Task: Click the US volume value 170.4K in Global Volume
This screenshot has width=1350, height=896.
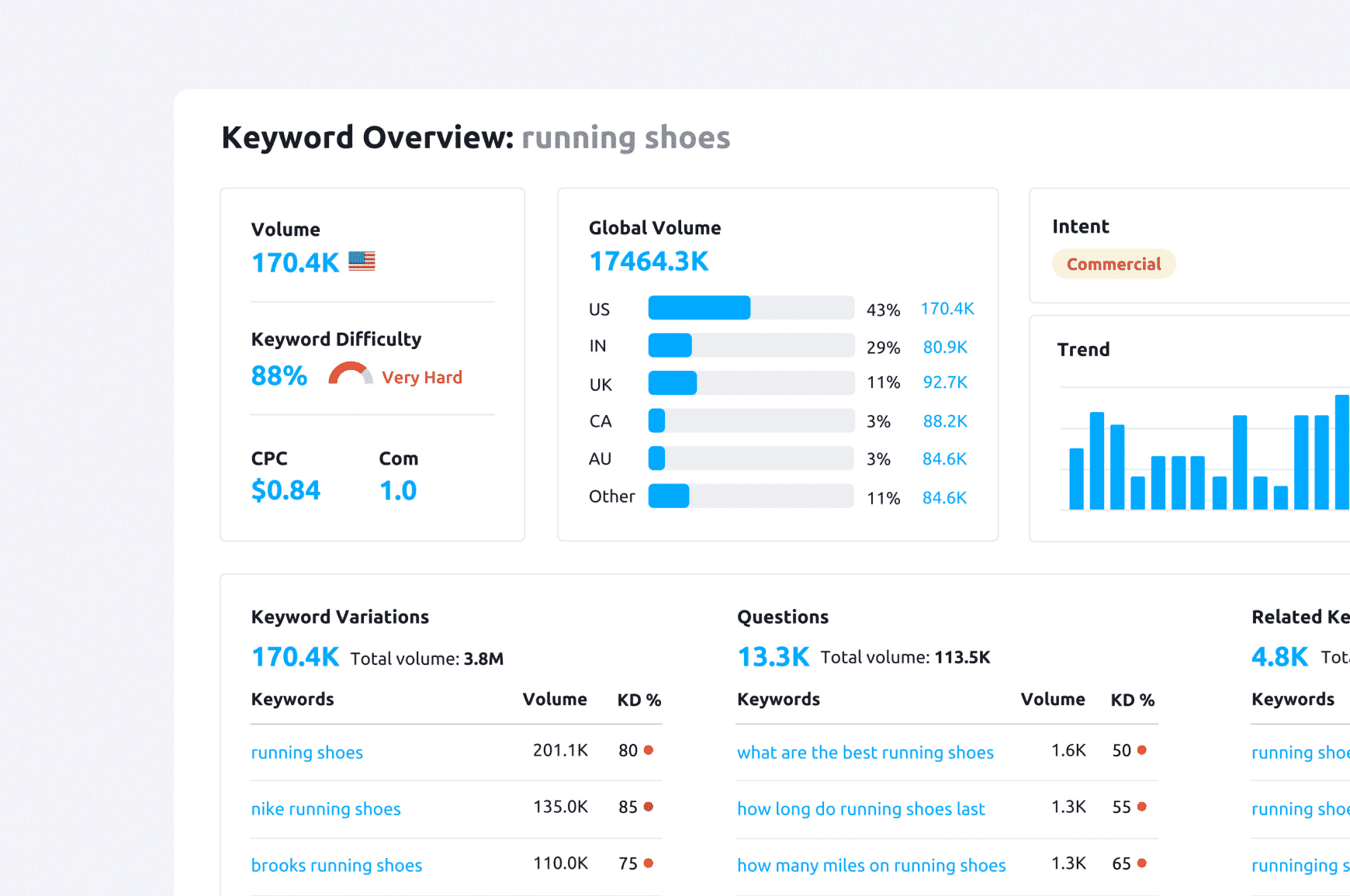Action: coord(947,309)
